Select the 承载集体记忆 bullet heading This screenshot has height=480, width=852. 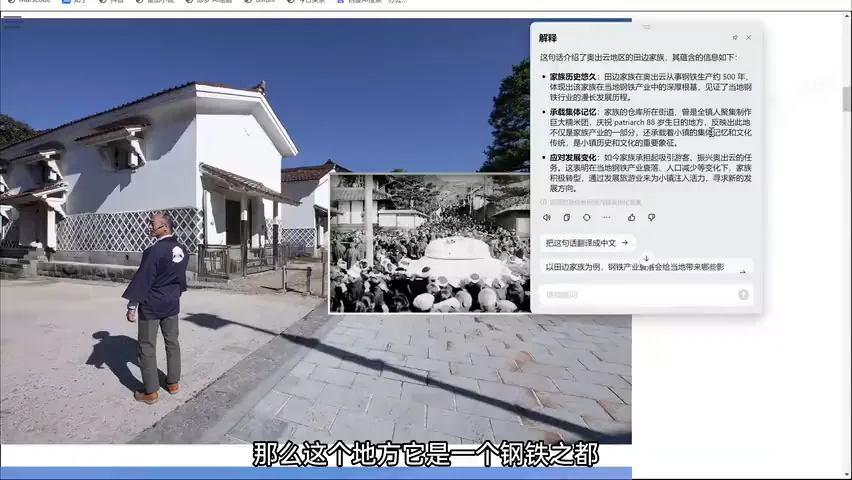573,112
